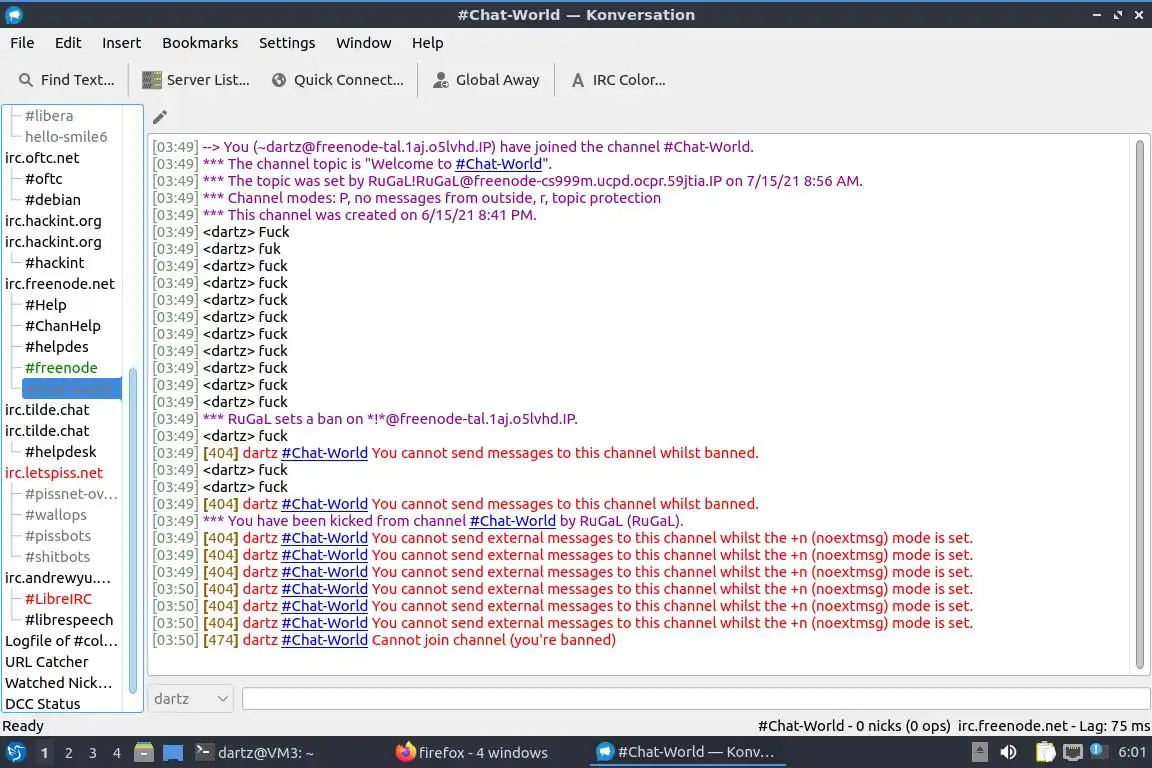Select irc.andrewyu server entry
Screen dimensions: 1152x768
pos(58,578)
